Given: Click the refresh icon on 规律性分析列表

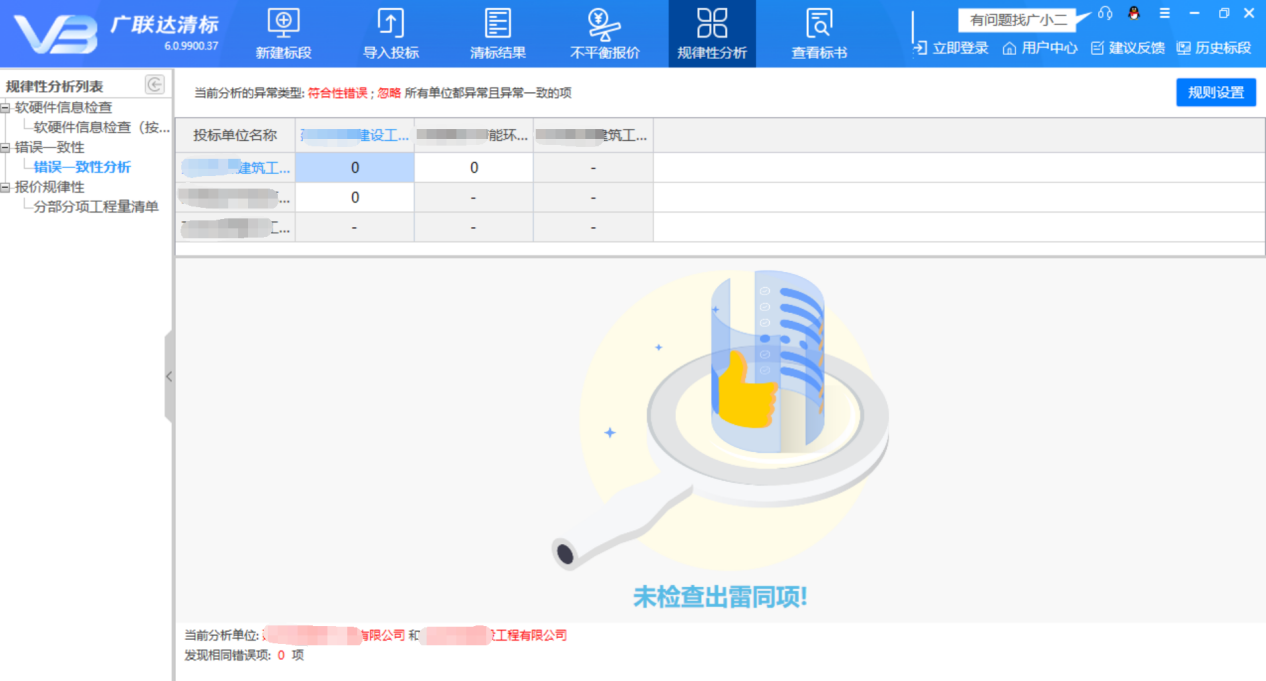Looking at the screenshot, I should (154, 85).
